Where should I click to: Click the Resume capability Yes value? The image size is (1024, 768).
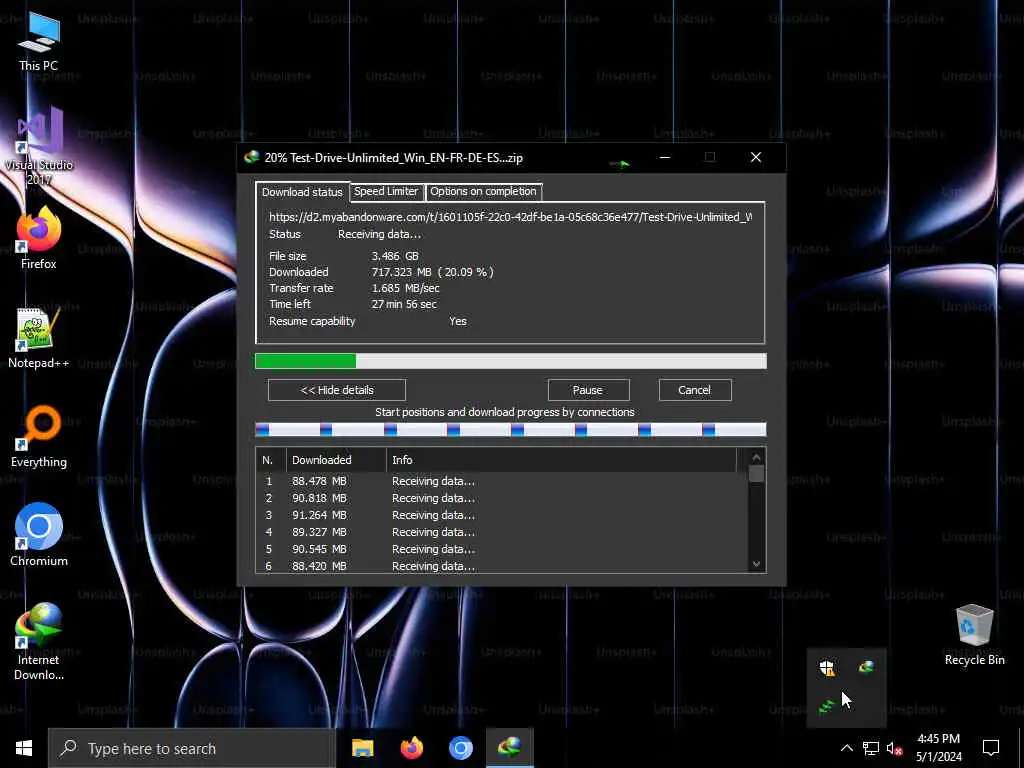click(458, 321)
